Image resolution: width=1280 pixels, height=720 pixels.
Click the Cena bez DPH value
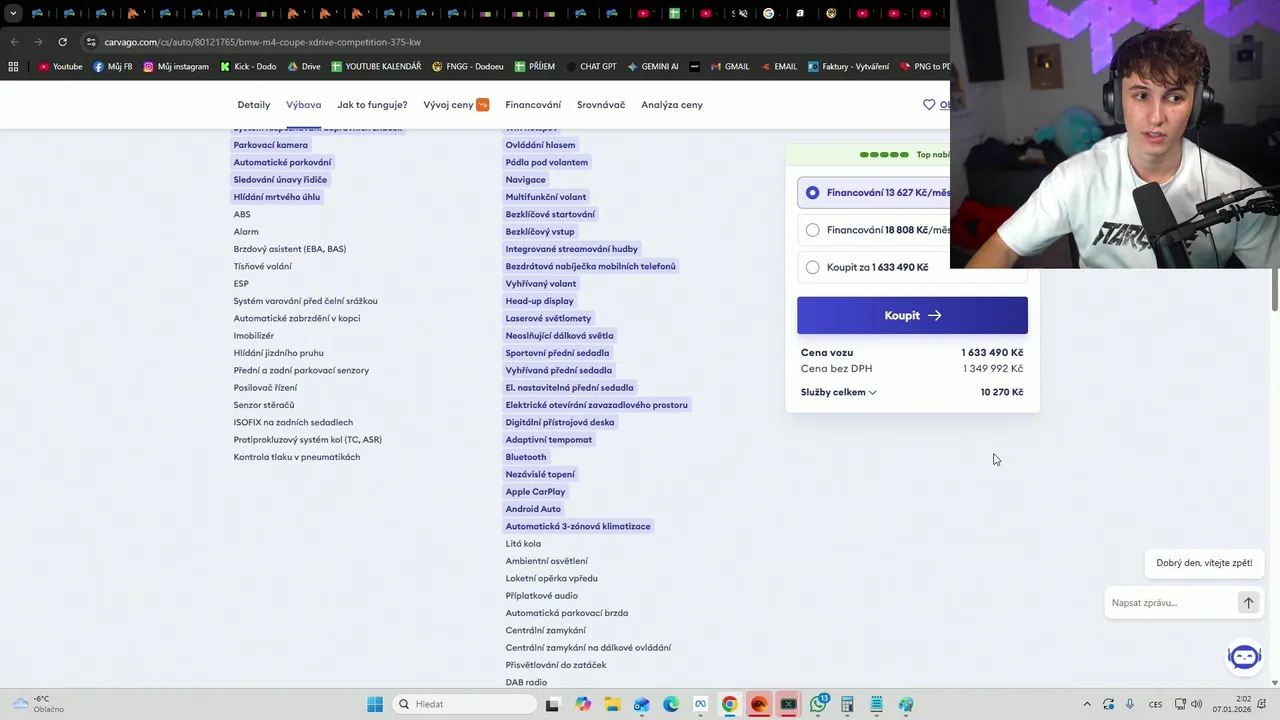[x=993, y=369]
